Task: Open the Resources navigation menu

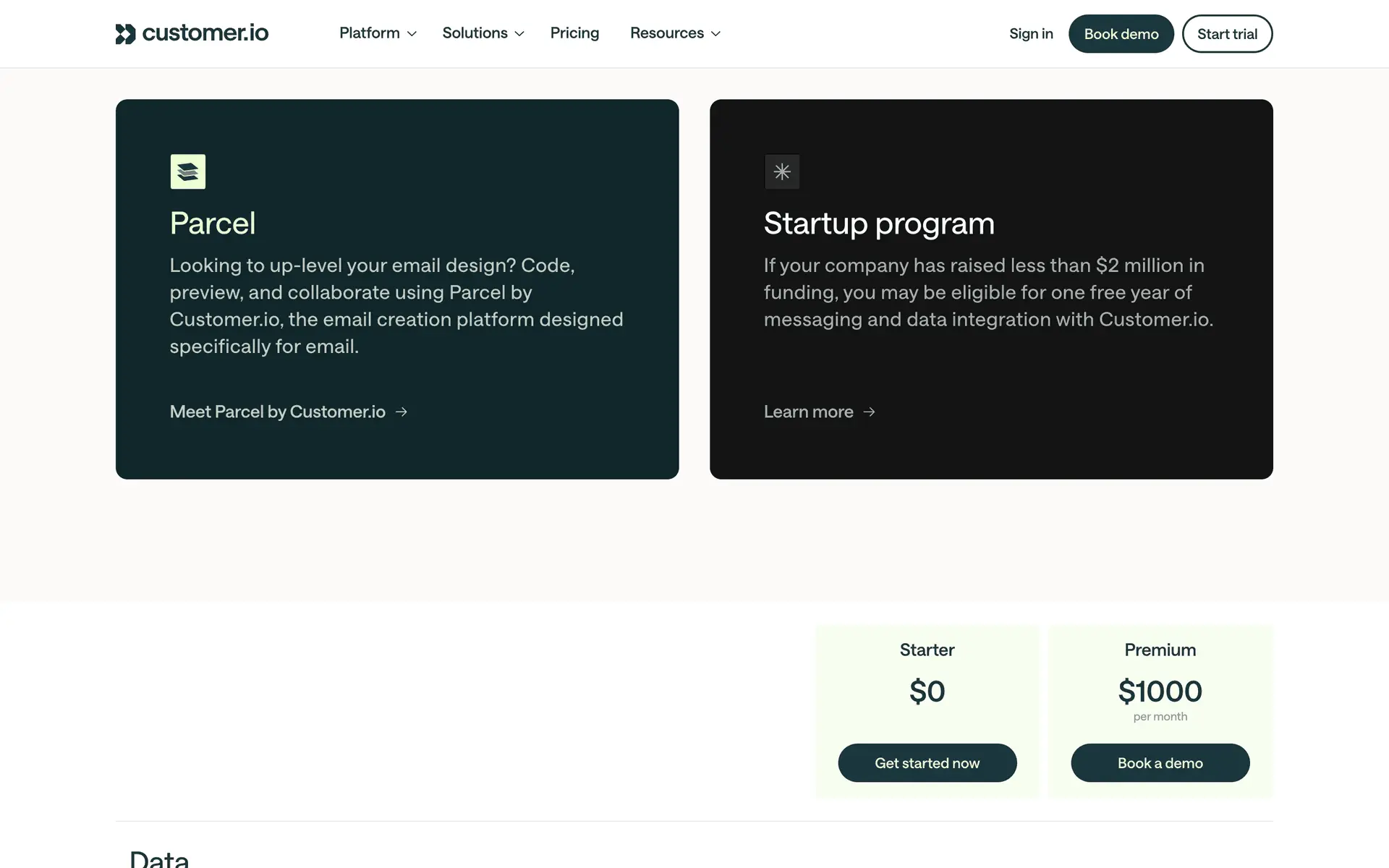Action: [666, 33]
